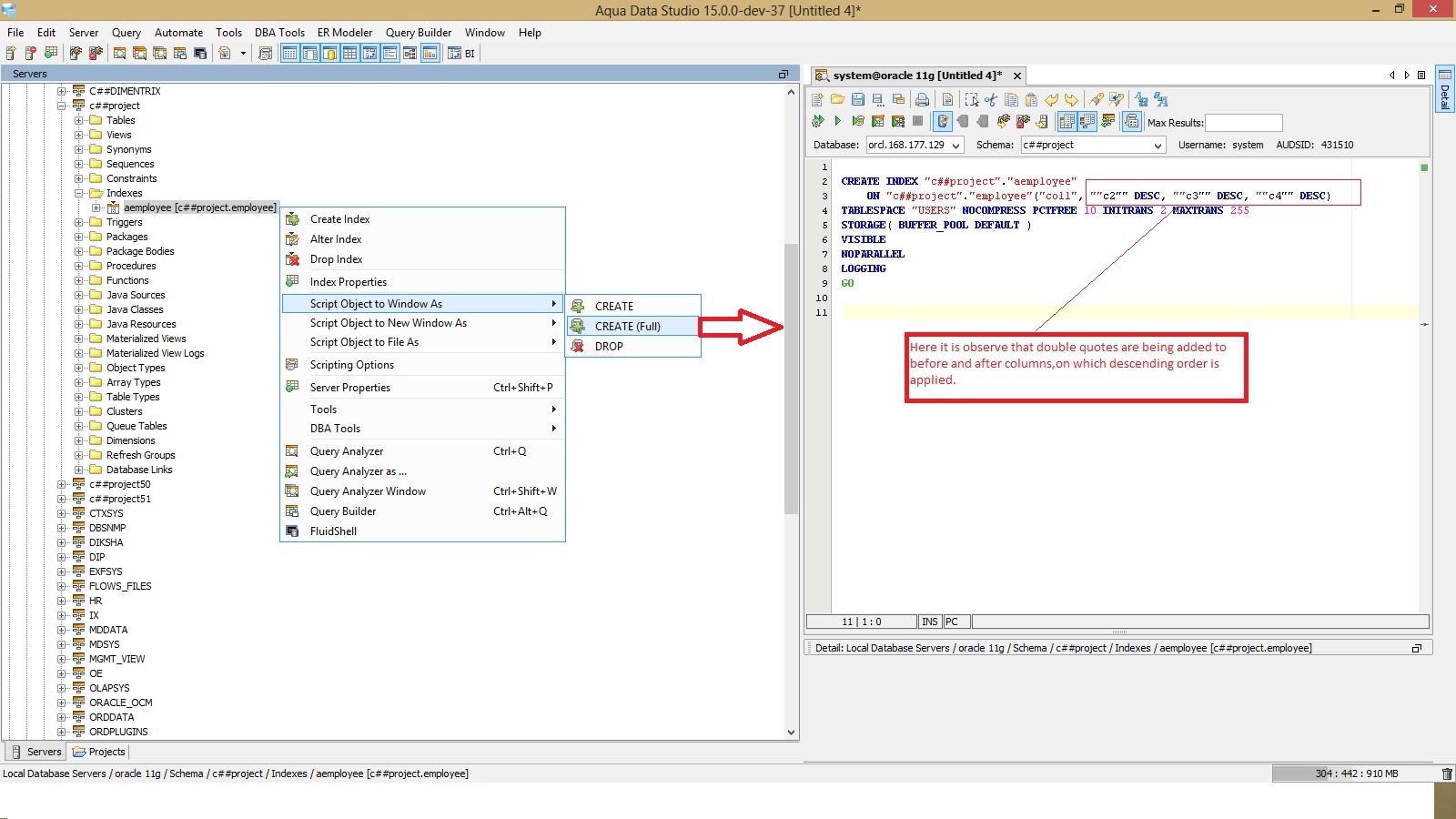Click the Open File folder icon in editor toolbar
This screenshot has width=1456, height=819.
click(x=837, y=100)
